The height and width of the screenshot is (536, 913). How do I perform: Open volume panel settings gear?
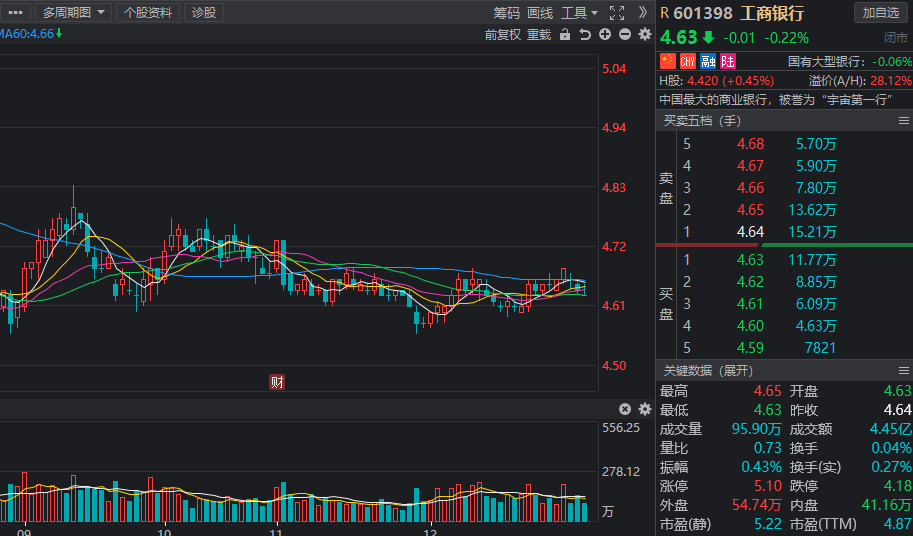point(645,409)
